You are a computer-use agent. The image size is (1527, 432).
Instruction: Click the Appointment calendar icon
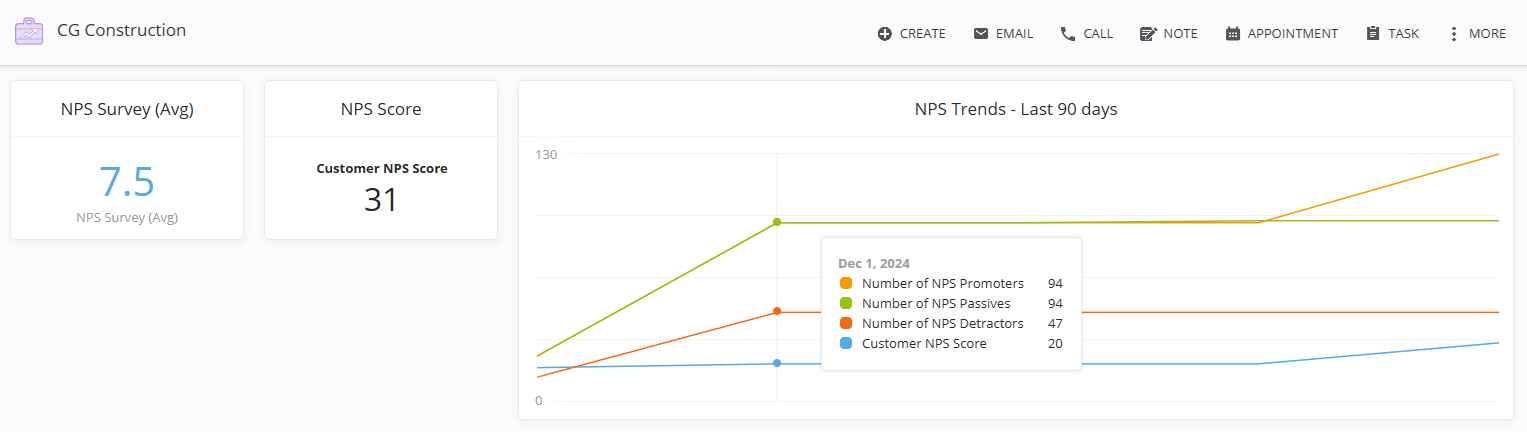pos(1232,34)
